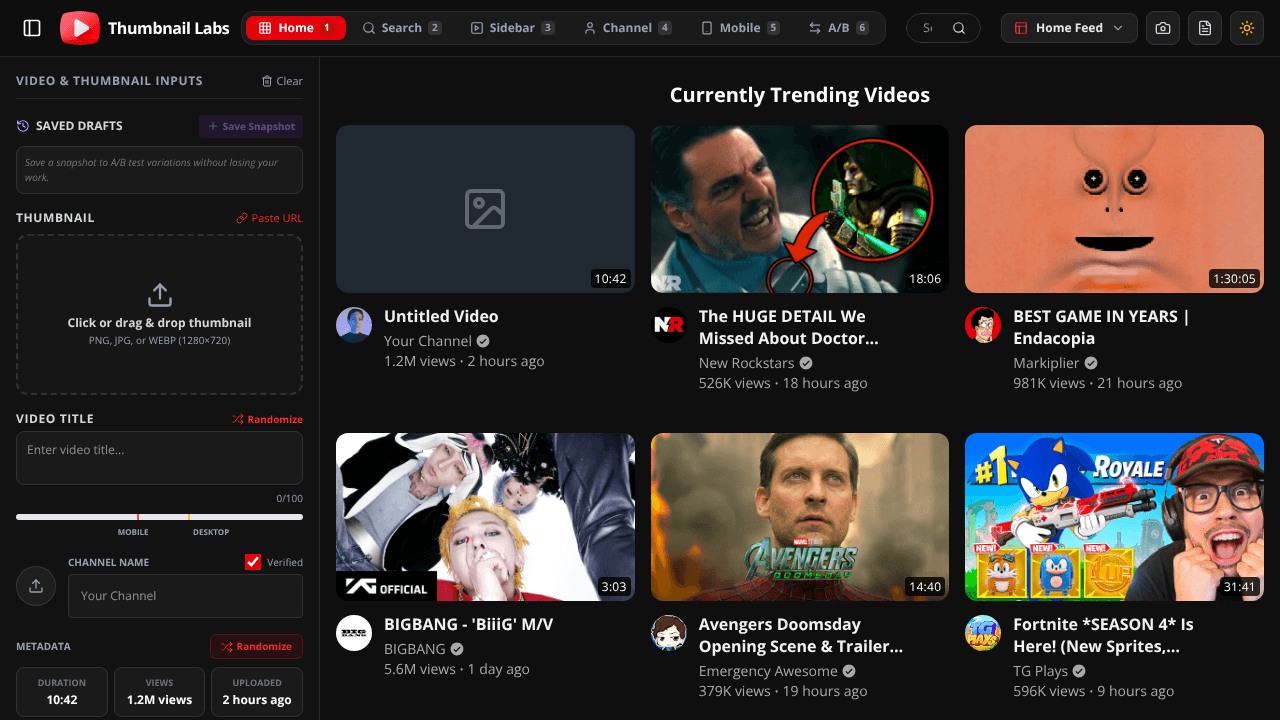Click title 'BEST GAME IN YEARS | Endacopia'
The width and height of the screenshot is (1280, 720).
[x=1101, y=327]
